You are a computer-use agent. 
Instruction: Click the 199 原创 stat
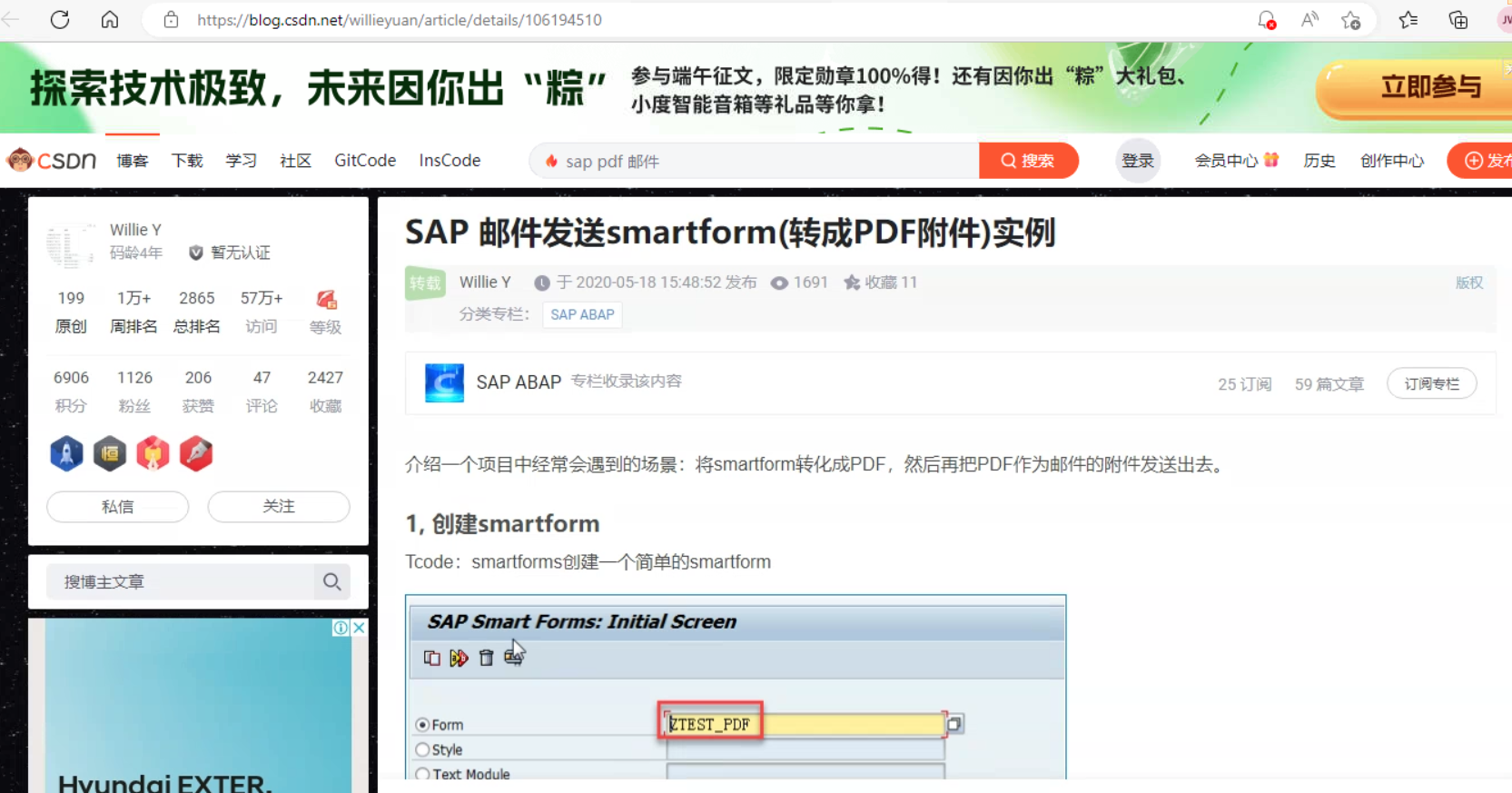[x=71, y=312]
